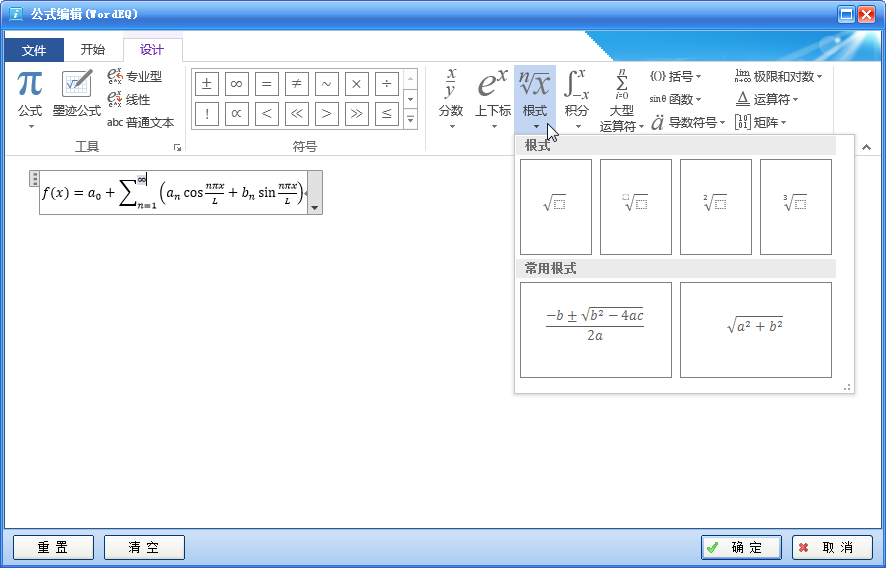This screenshot has height=568, width=886.
Task: Open the 文件 file tab
Action: (34, 50)
